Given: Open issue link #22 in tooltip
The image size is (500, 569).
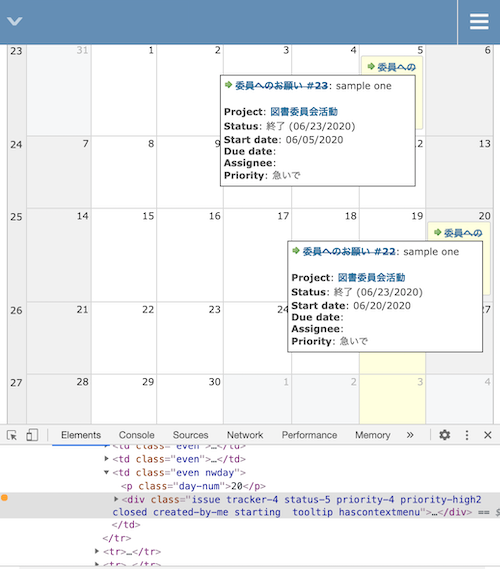Looking at the screenshot, I should 349,251.
